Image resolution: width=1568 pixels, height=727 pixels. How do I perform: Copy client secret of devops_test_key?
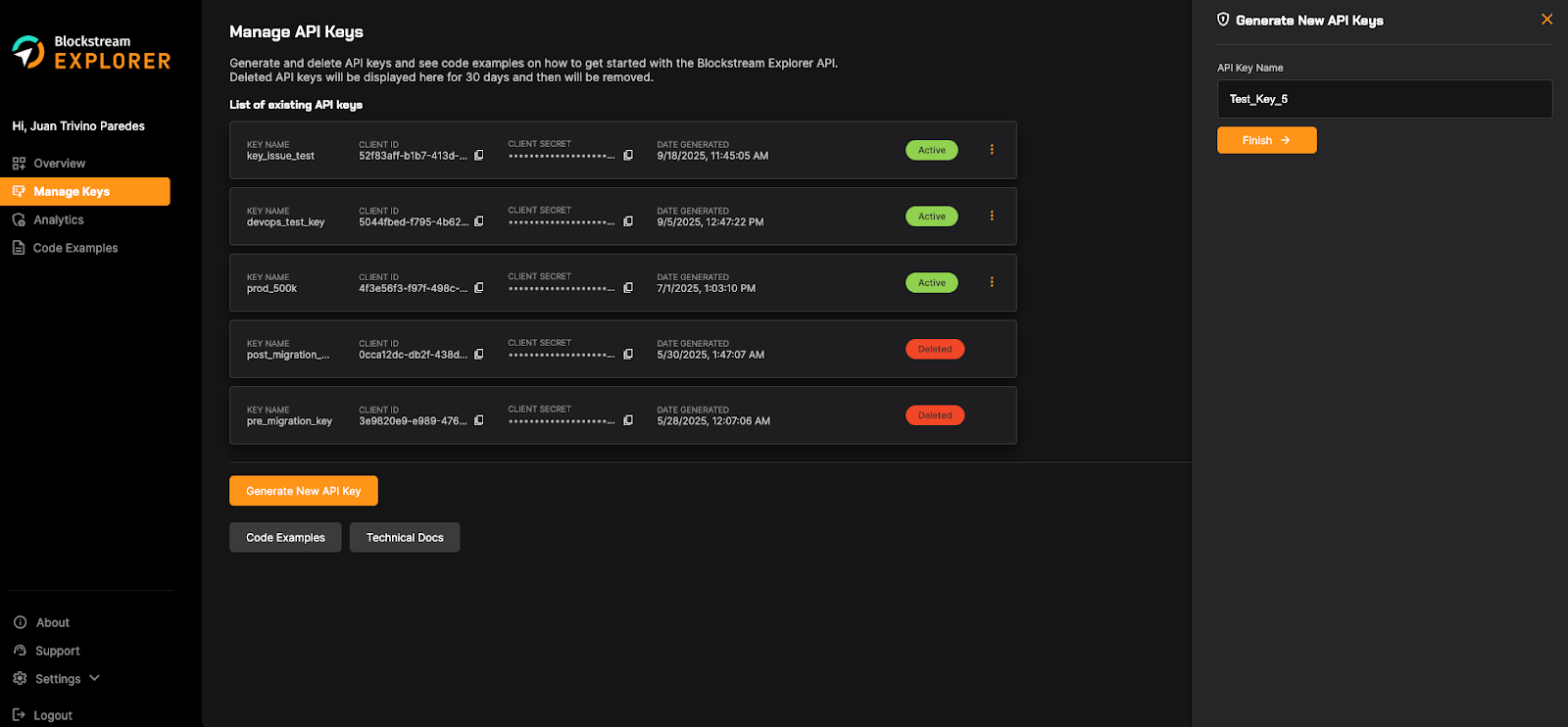tap(628, 221)
